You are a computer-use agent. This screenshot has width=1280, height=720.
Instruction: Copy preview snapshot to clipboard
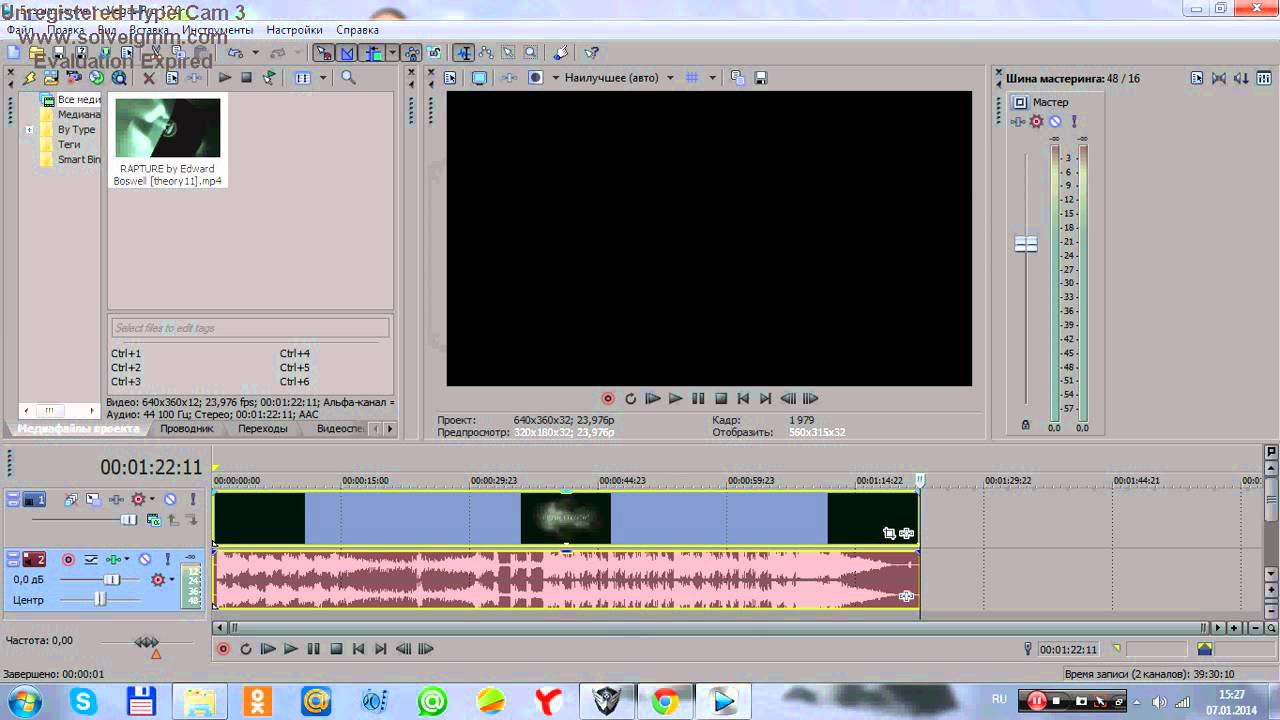(738, 77)
